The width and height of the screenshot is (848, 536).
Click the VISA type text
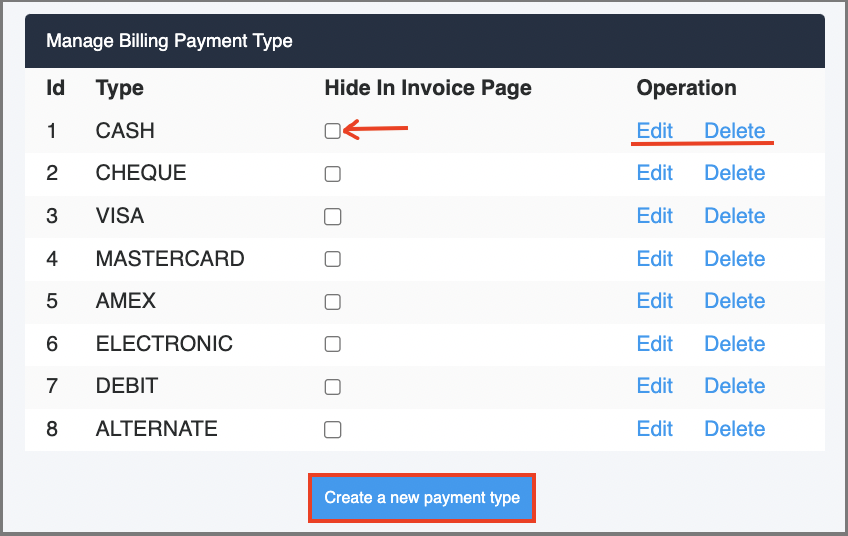click(120, 216)
